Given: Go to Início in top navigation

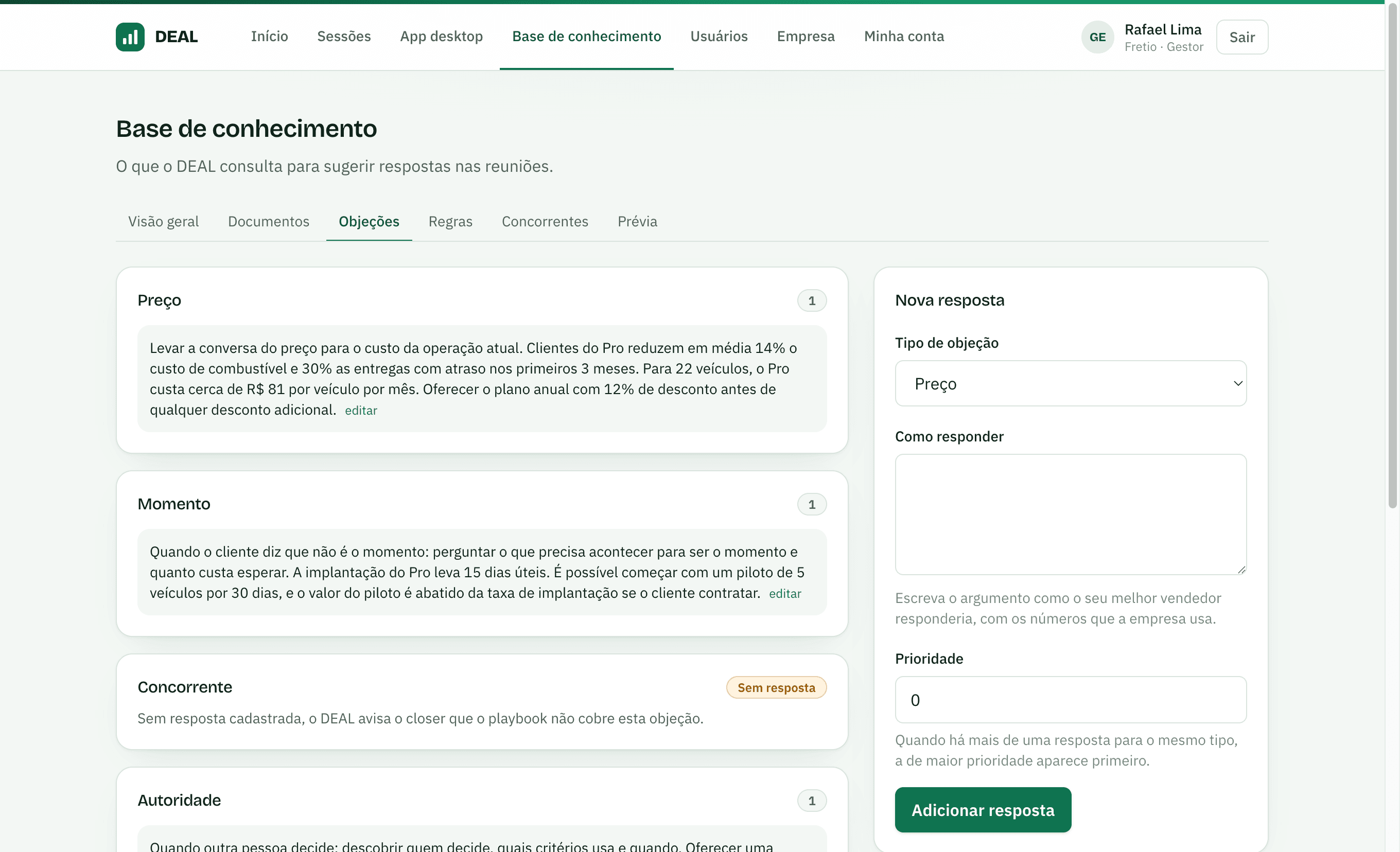Looking at the screenshot, I should click(x=269, y=37).
